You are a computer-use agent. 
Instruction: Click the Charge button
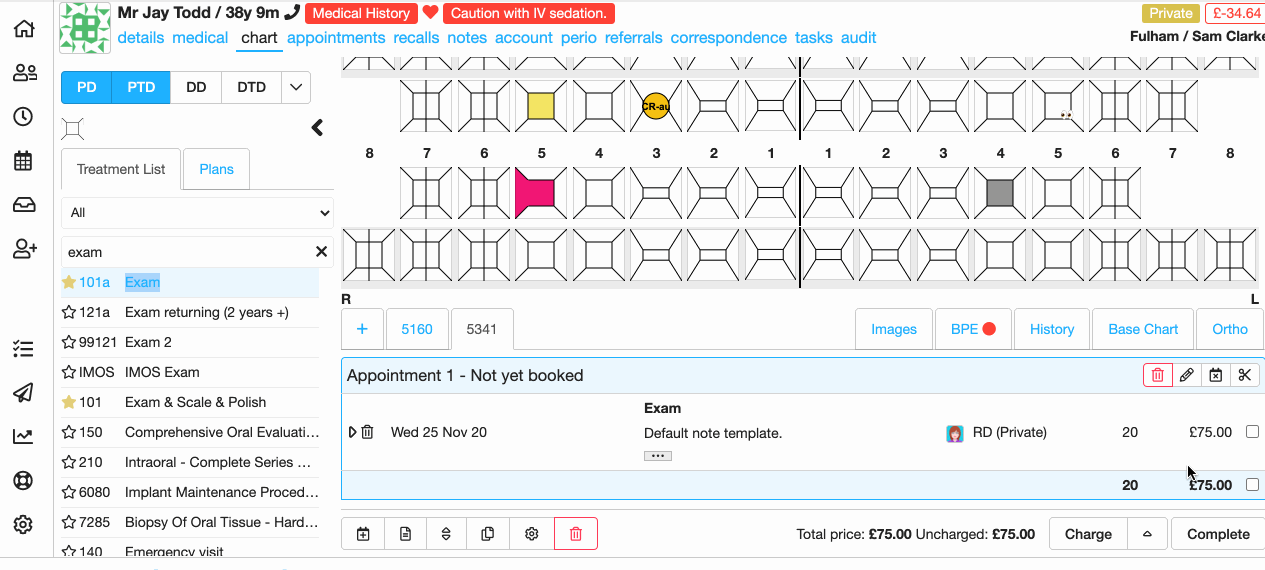point(1088,534)
